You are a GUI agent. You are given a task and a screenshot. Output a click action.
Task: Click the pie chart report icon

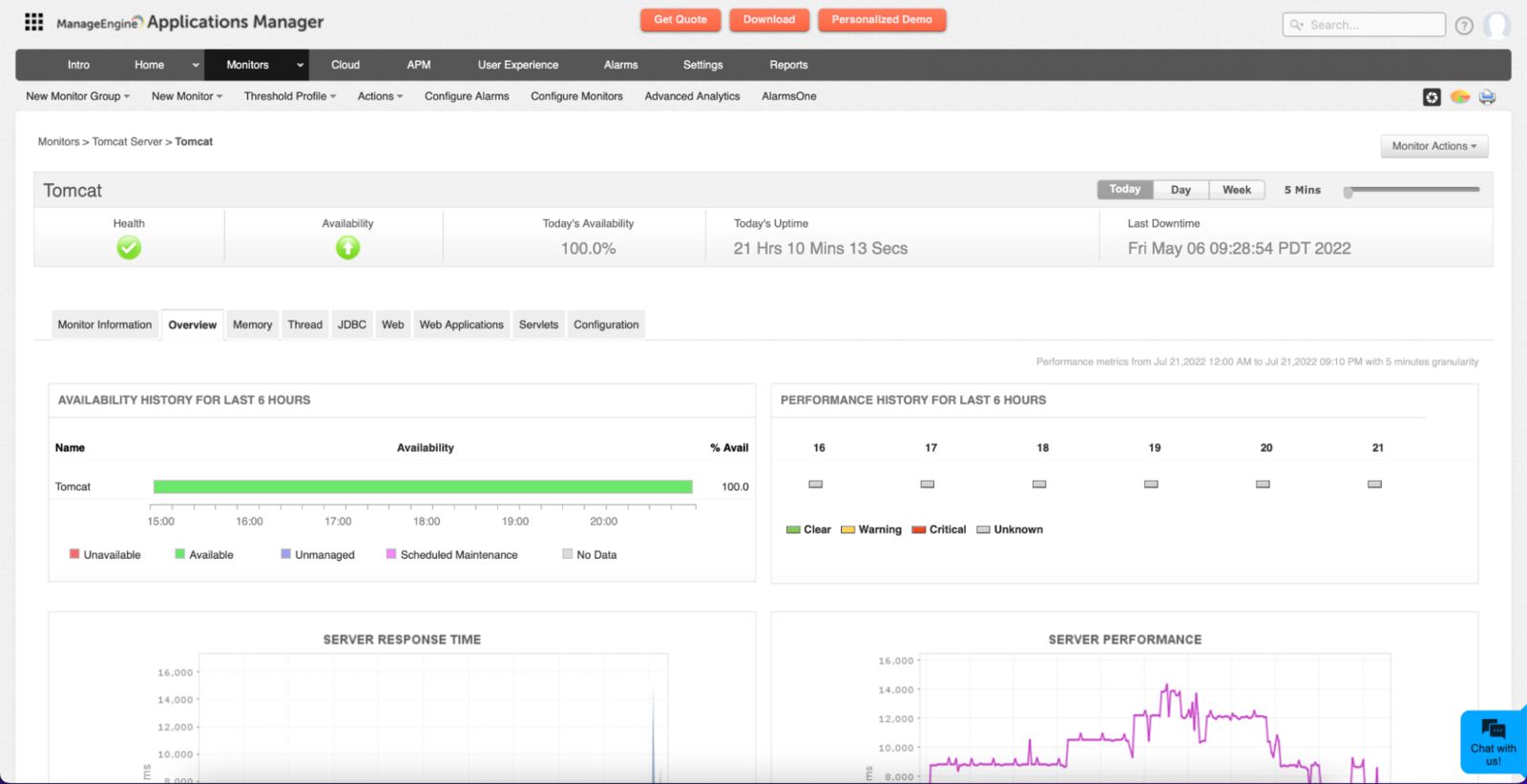pos(1460,96)
